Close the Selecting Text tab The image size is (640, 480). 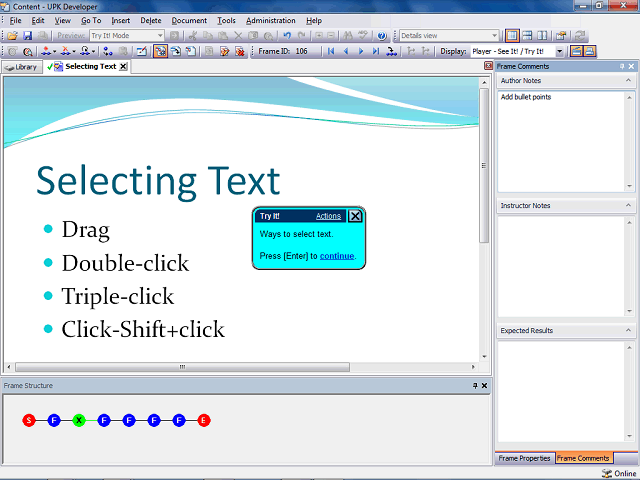[123, 67]
